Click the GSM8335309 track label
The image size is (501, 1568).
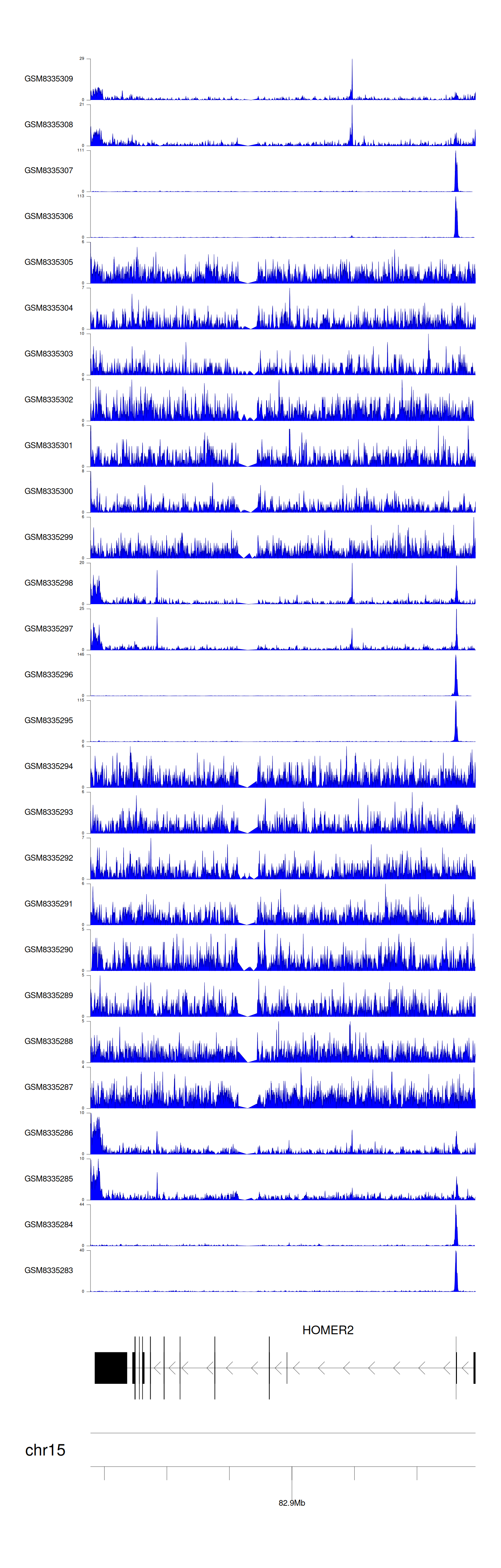click(49, 79)
